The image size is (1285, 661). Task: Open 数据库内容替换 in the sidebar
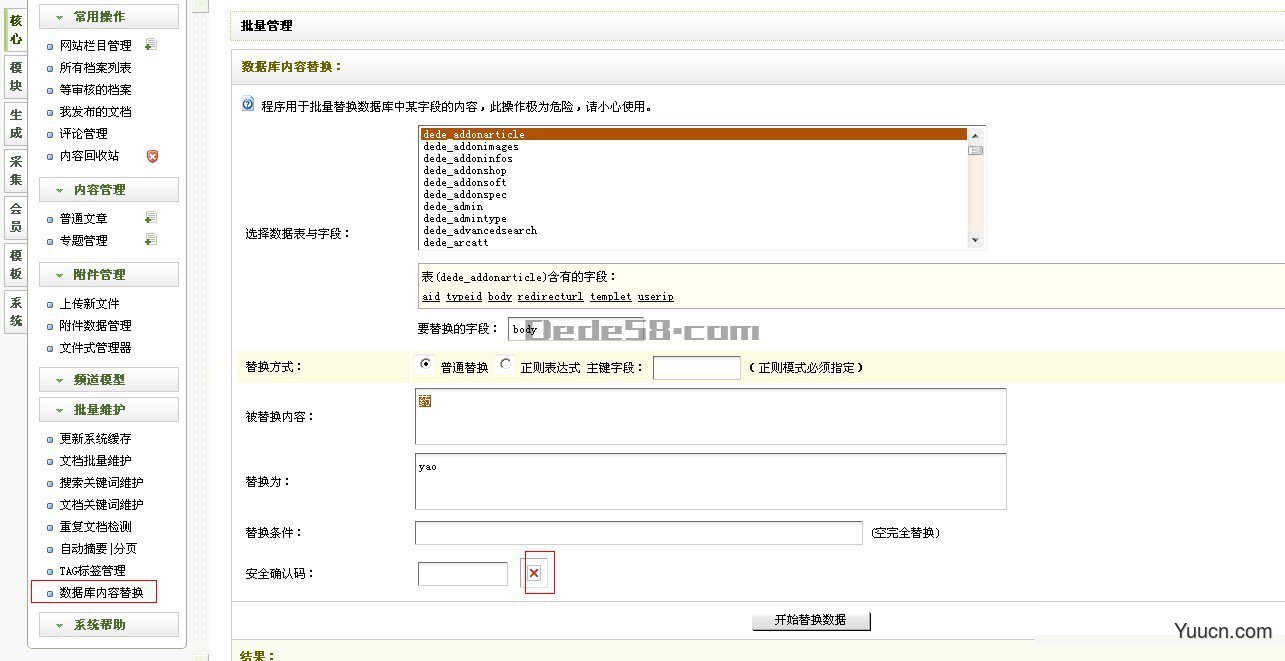(102, 592)
